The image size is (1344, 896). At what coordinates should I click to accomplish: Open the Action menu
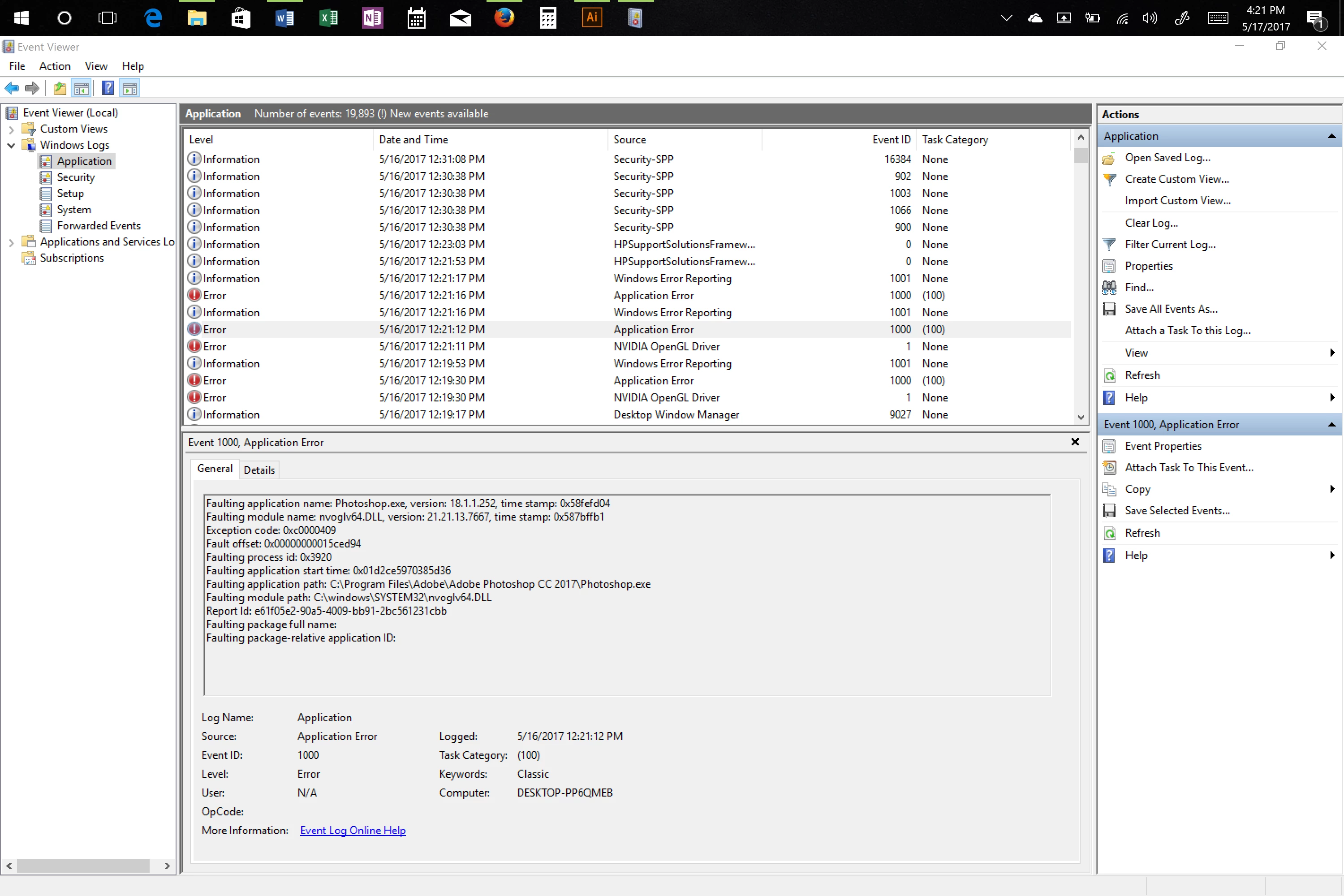click(x=54, y=66)
